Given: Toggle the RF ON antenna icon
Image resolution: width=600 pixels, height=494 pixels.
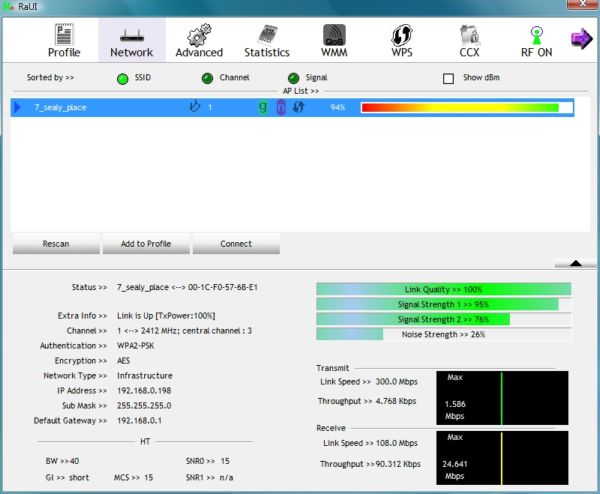Looking at the screenshot, I should [x=537, y=35].
